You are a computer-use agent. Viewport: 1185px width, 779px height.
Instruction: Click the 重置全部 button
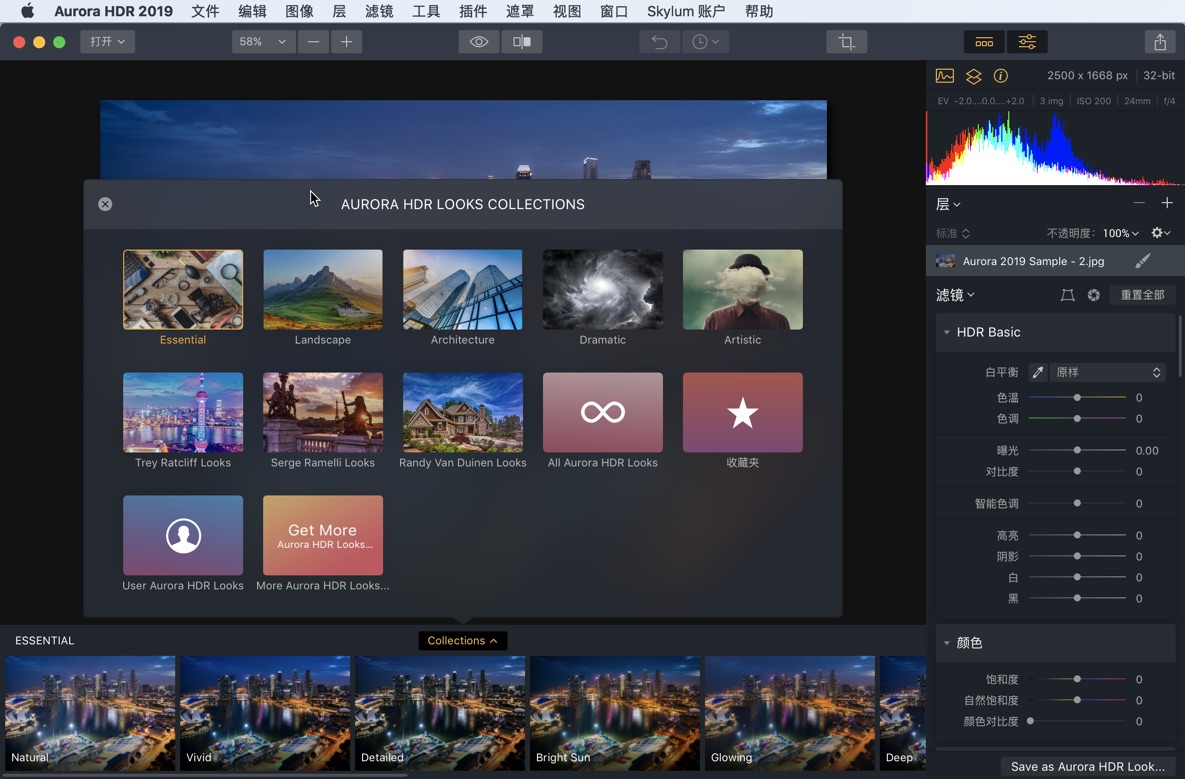1142,295
